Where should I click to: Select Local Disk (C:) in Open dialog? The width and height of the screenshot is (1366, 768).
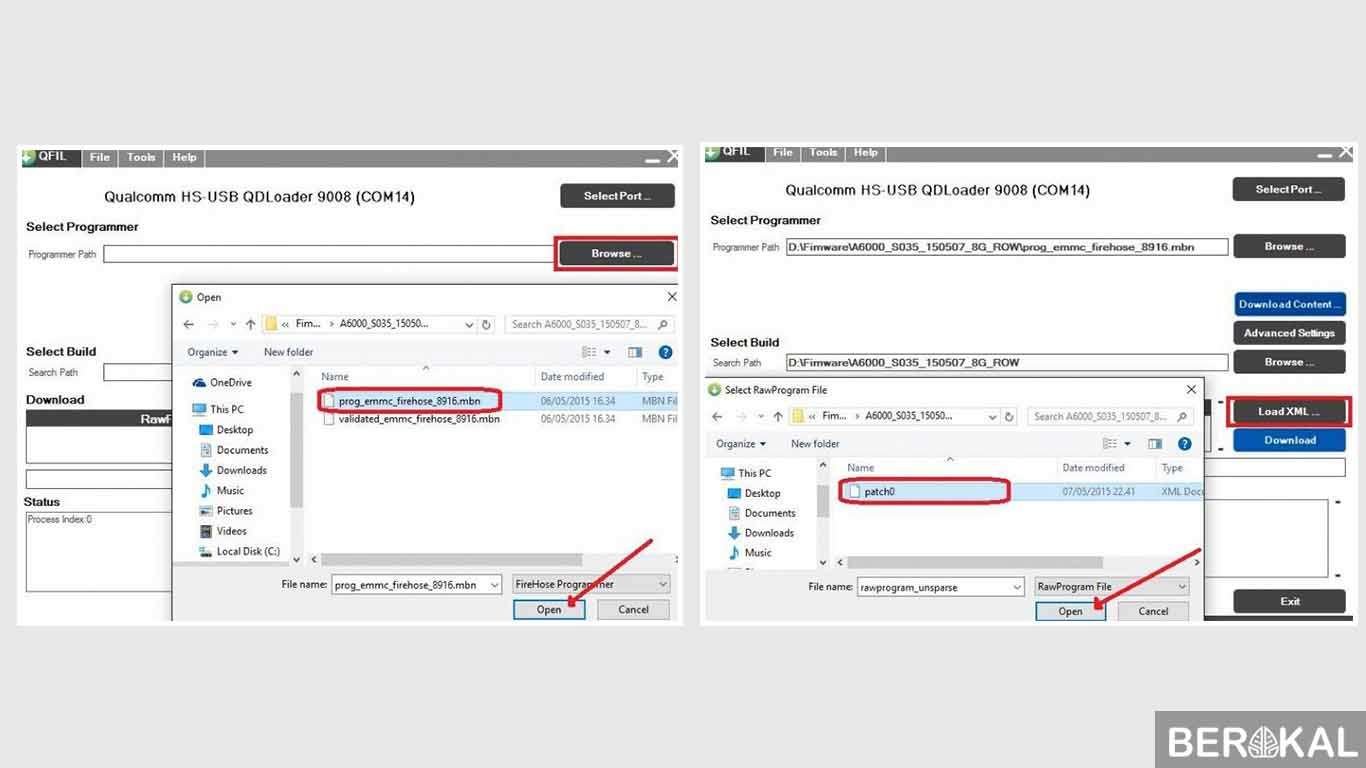coord(240,551)
